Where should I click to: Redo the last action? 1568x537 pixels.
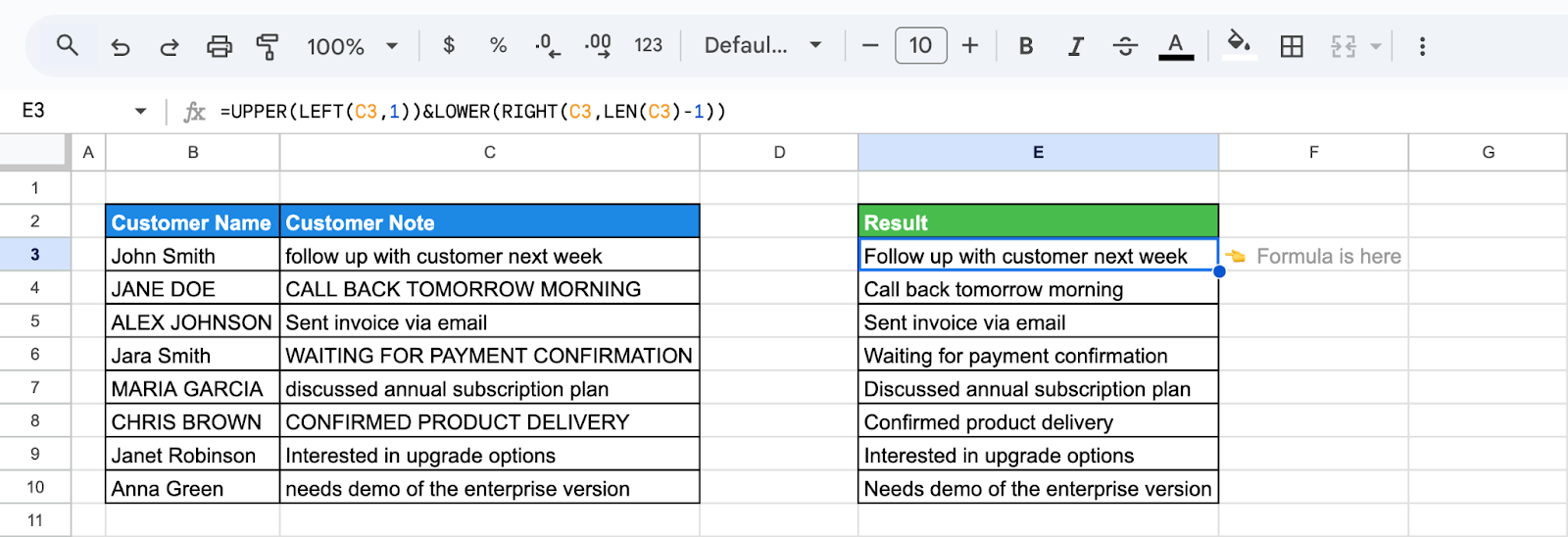point(170,46)
